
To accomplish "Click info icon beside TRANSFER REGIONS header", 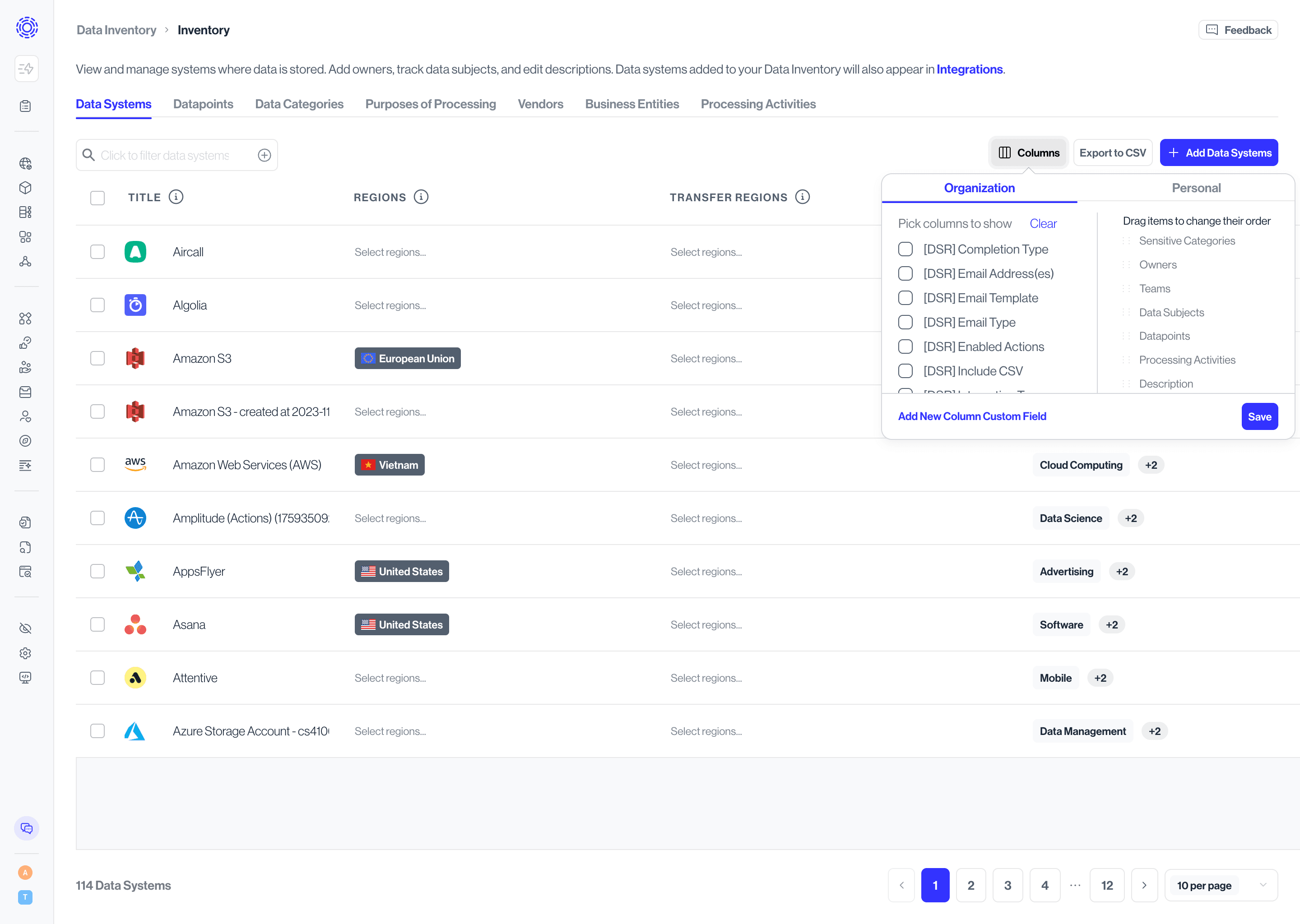I will 803,197.
